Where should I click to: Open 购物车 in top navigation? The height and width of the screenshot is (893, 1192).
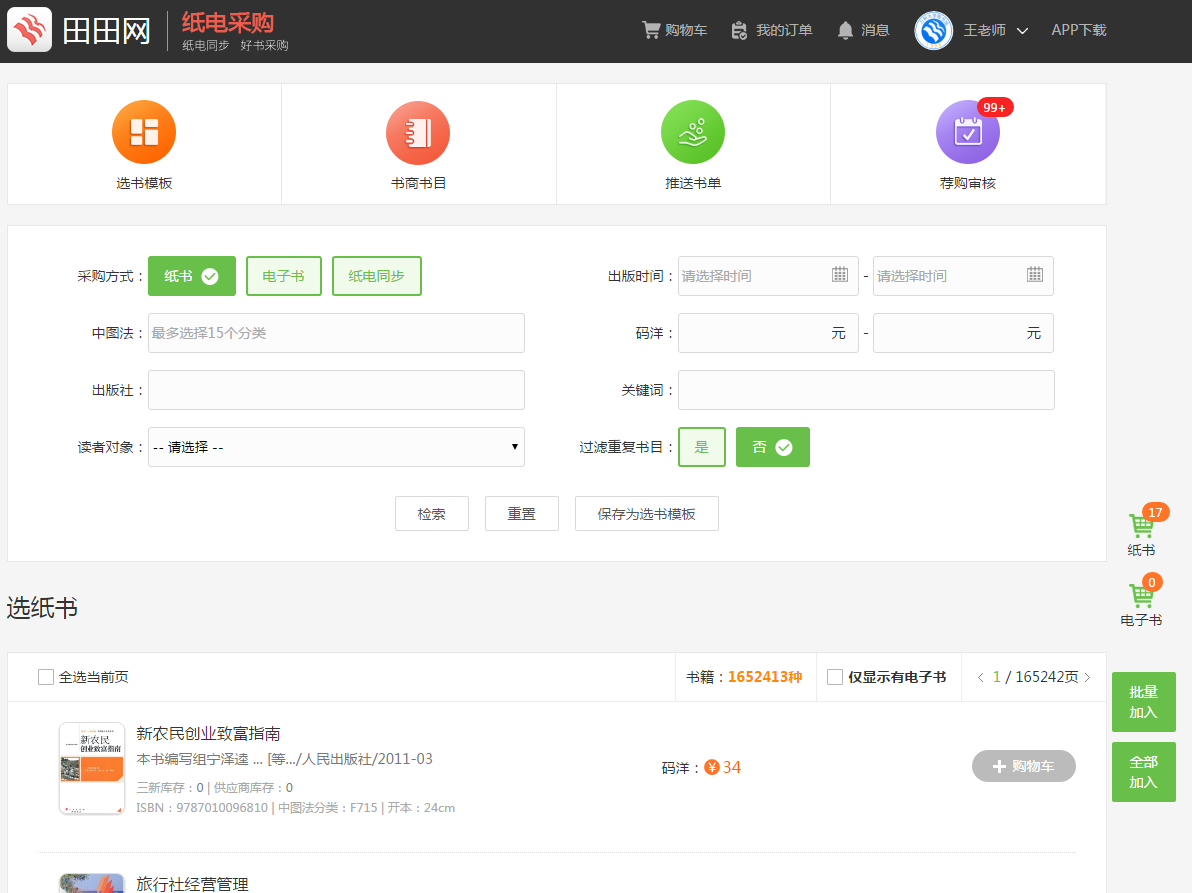coord(686,30)
